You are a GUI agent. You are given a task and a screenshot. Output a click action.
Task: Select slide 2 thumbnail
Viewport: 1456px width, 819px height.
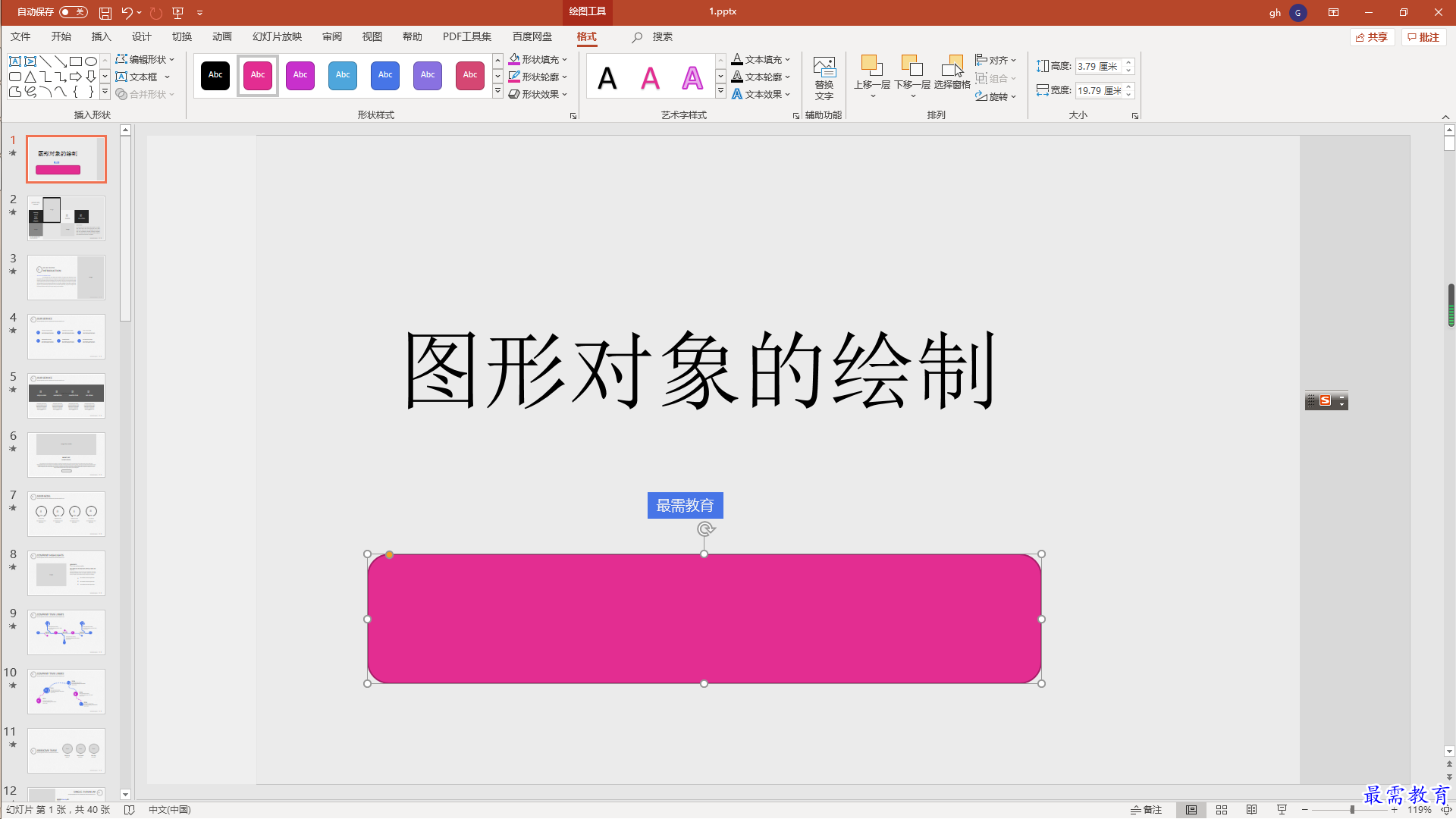coord(66,218)
